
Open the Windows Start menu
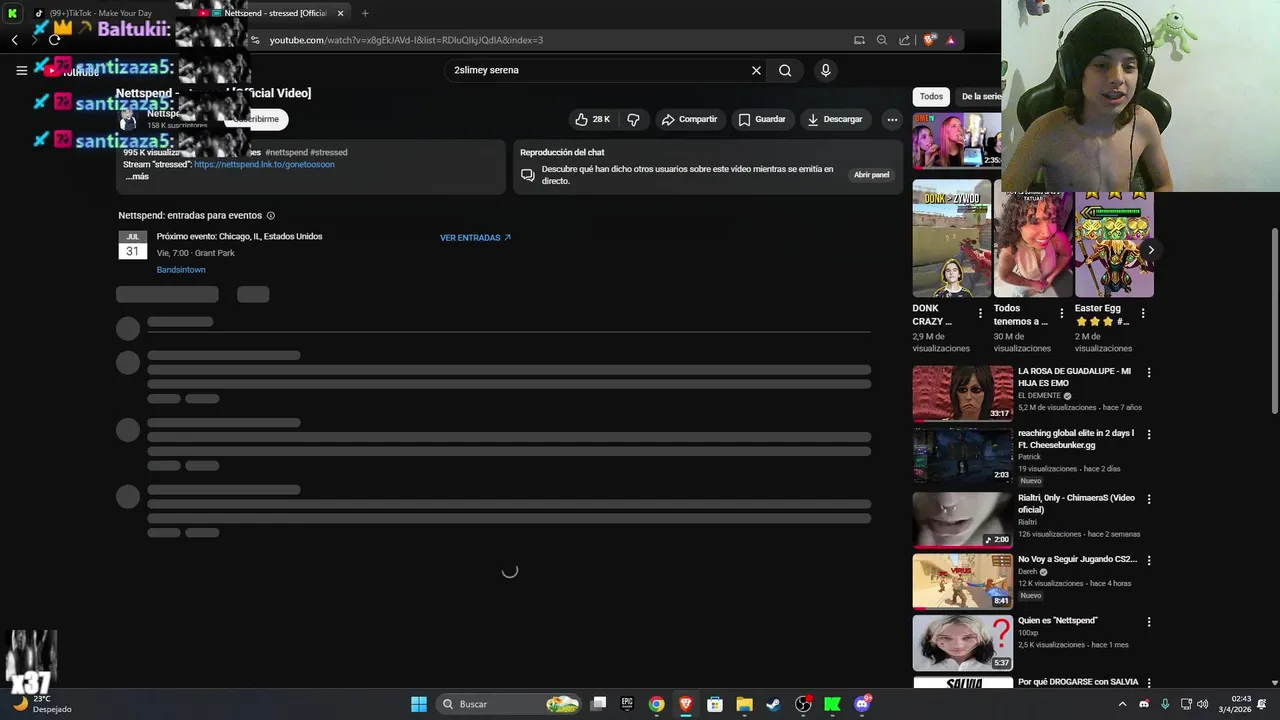tap(419, 704)
